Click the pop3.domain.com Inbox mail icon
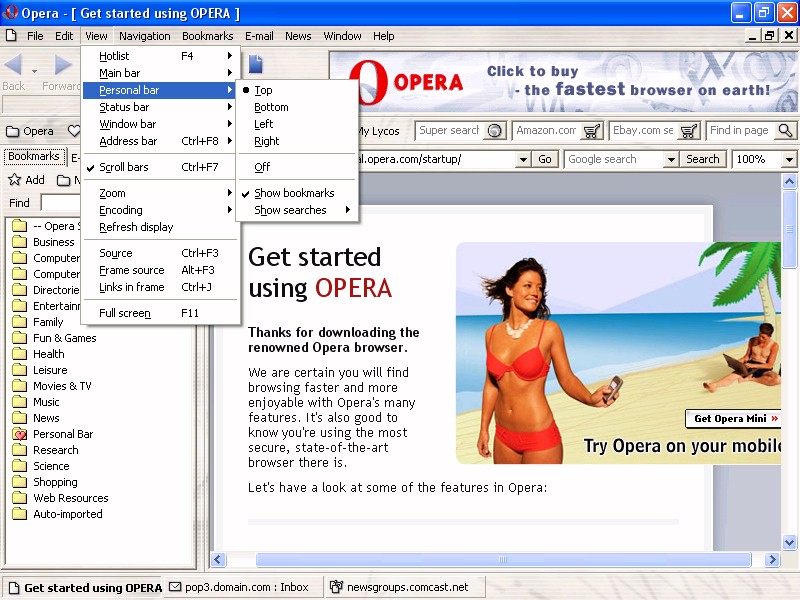Viewport: 800px width, 600px height. (175, 587)
